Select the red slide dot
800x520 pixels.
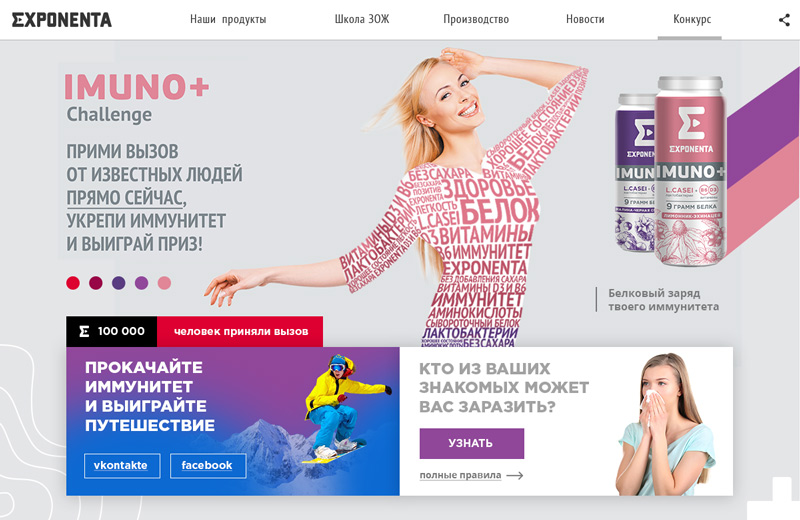[x=73, y=283]
